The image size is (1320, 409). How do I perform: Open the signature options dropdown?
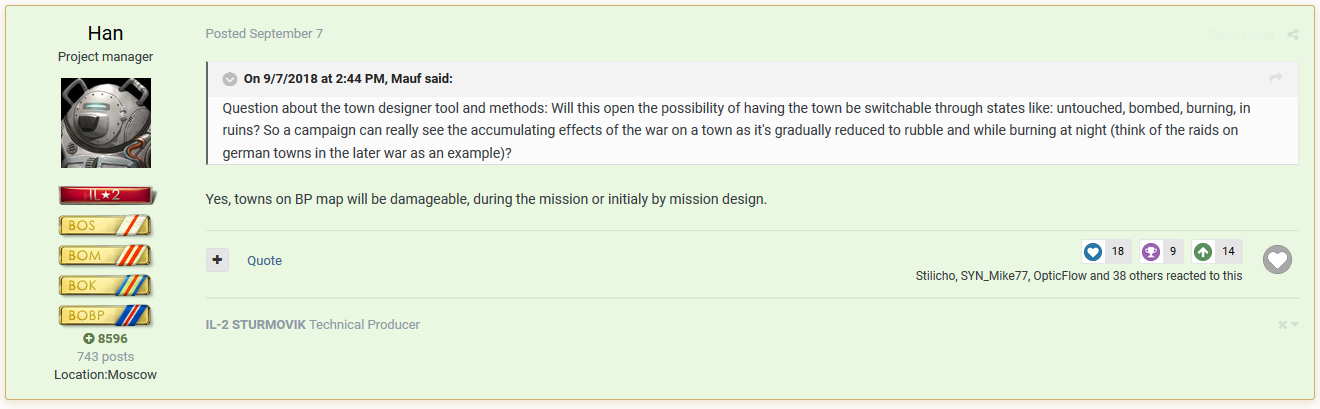click(1288, 325)
